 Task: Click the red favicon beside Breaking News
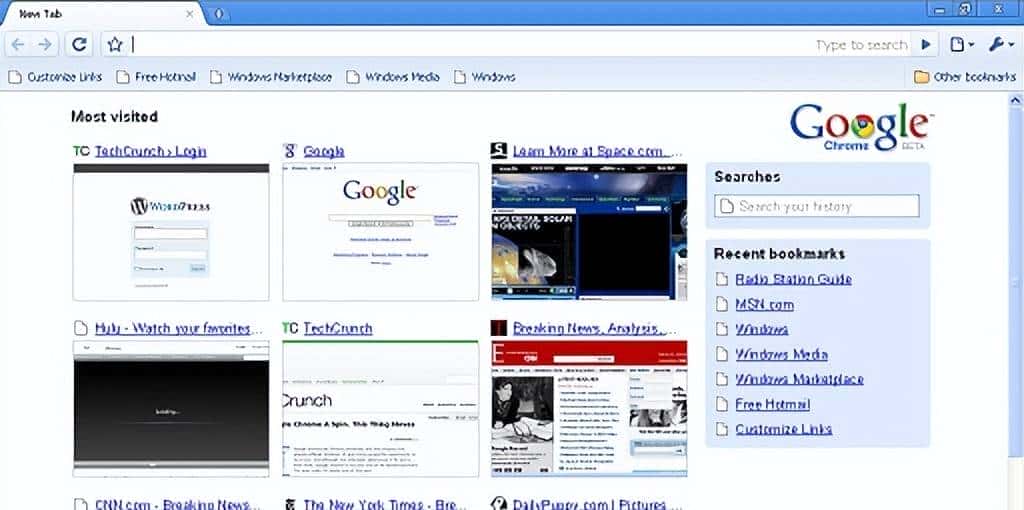[499, 328]
